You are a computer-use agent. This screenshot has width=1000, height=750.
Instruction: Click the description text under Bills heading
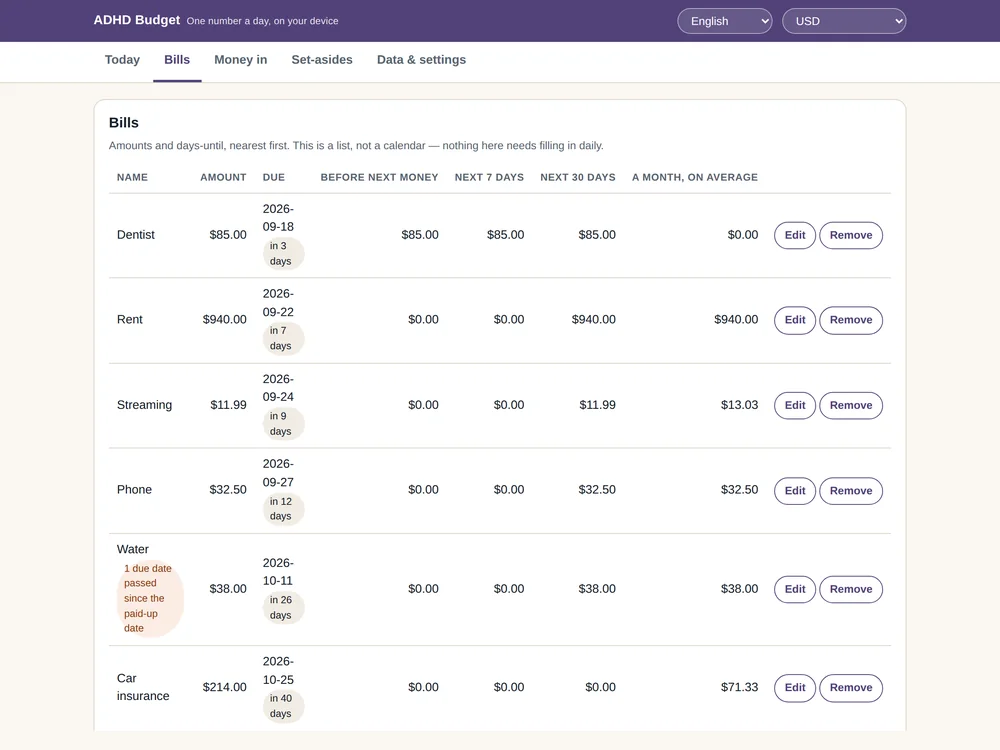tap(356, 145)
